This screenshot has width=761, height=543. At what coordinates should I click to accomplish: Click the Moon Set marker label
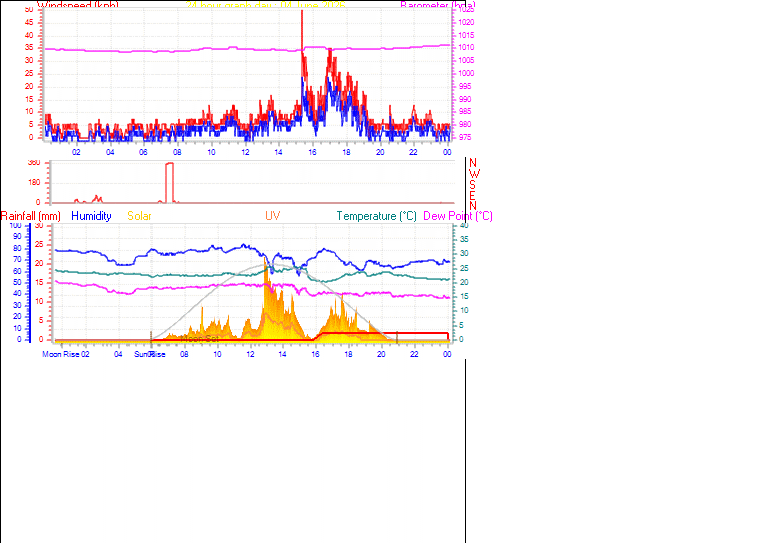click(x=200, y=338)
